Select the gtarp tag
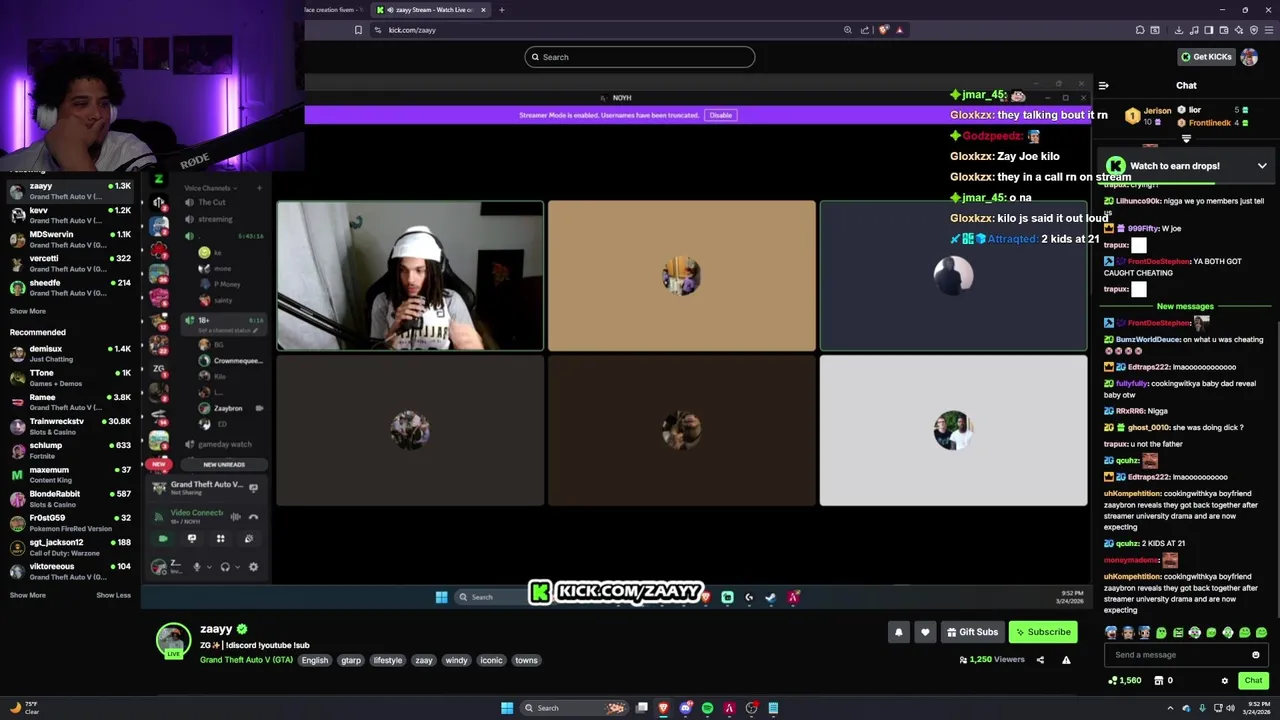The height and width of the screenshot is (720, 1280). 351,660
